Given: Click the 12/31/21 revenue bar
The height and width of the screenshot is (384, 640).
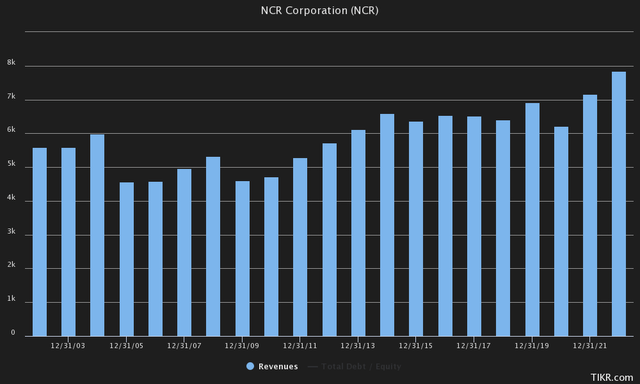Looking at the screenshot, I should pos(590,215).
